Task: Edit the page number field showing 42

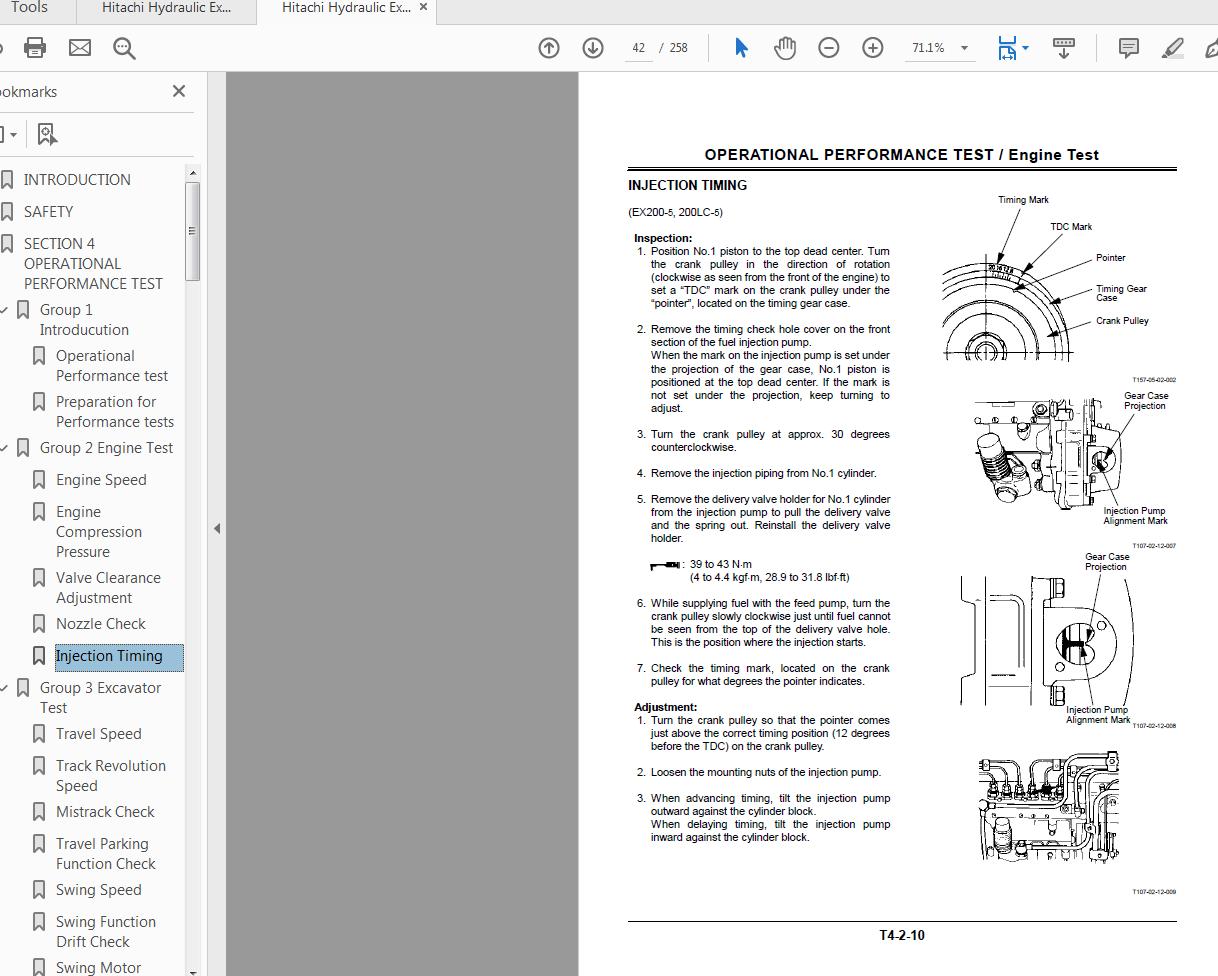Action: click(638, 47)
